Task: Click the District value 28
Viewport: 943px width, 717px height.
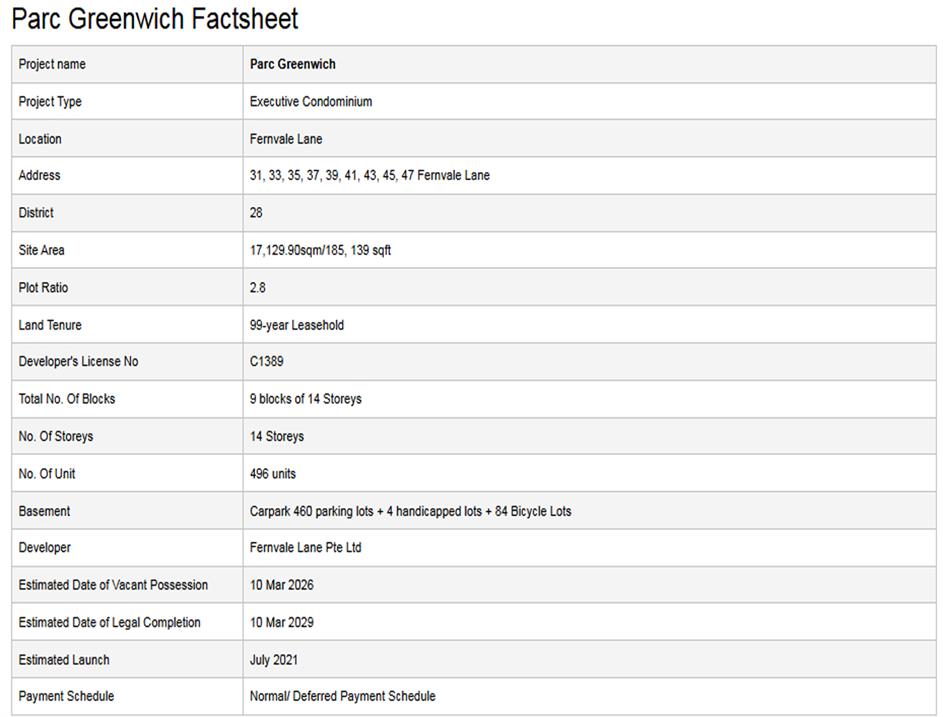Action: pos(257,213)
